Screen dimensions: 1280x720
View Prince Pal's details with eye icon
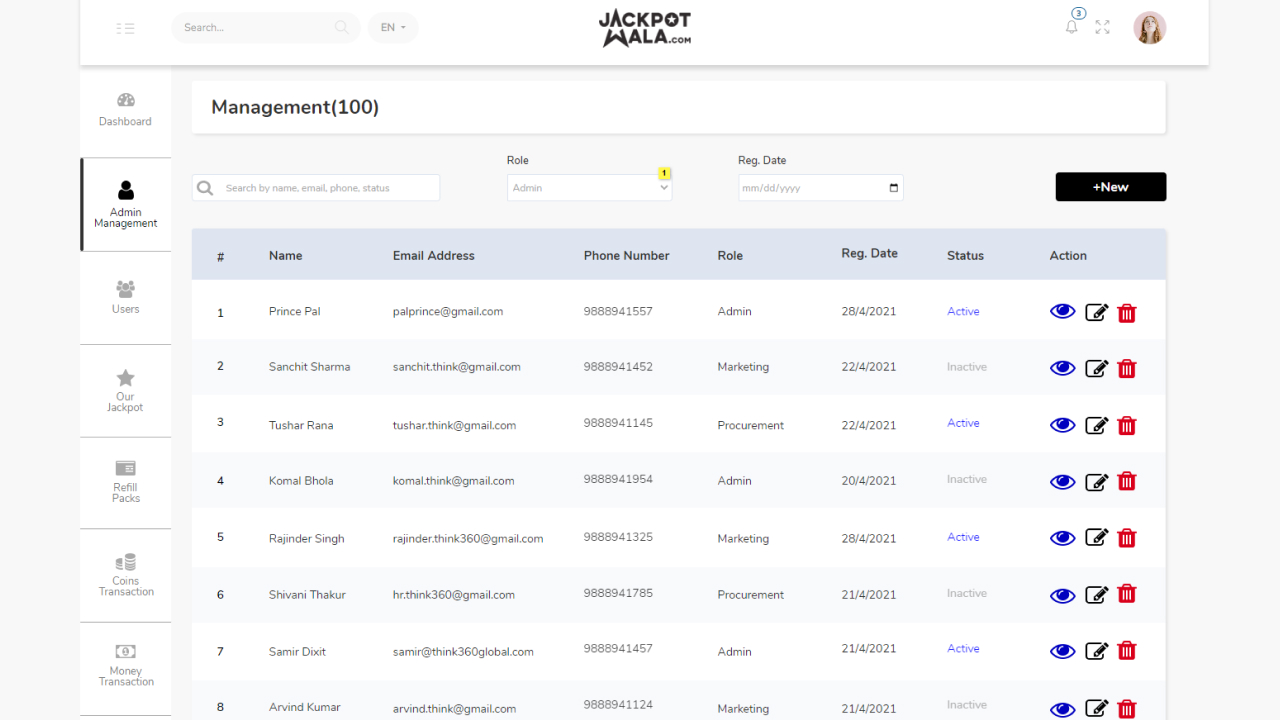[1063, 312]
